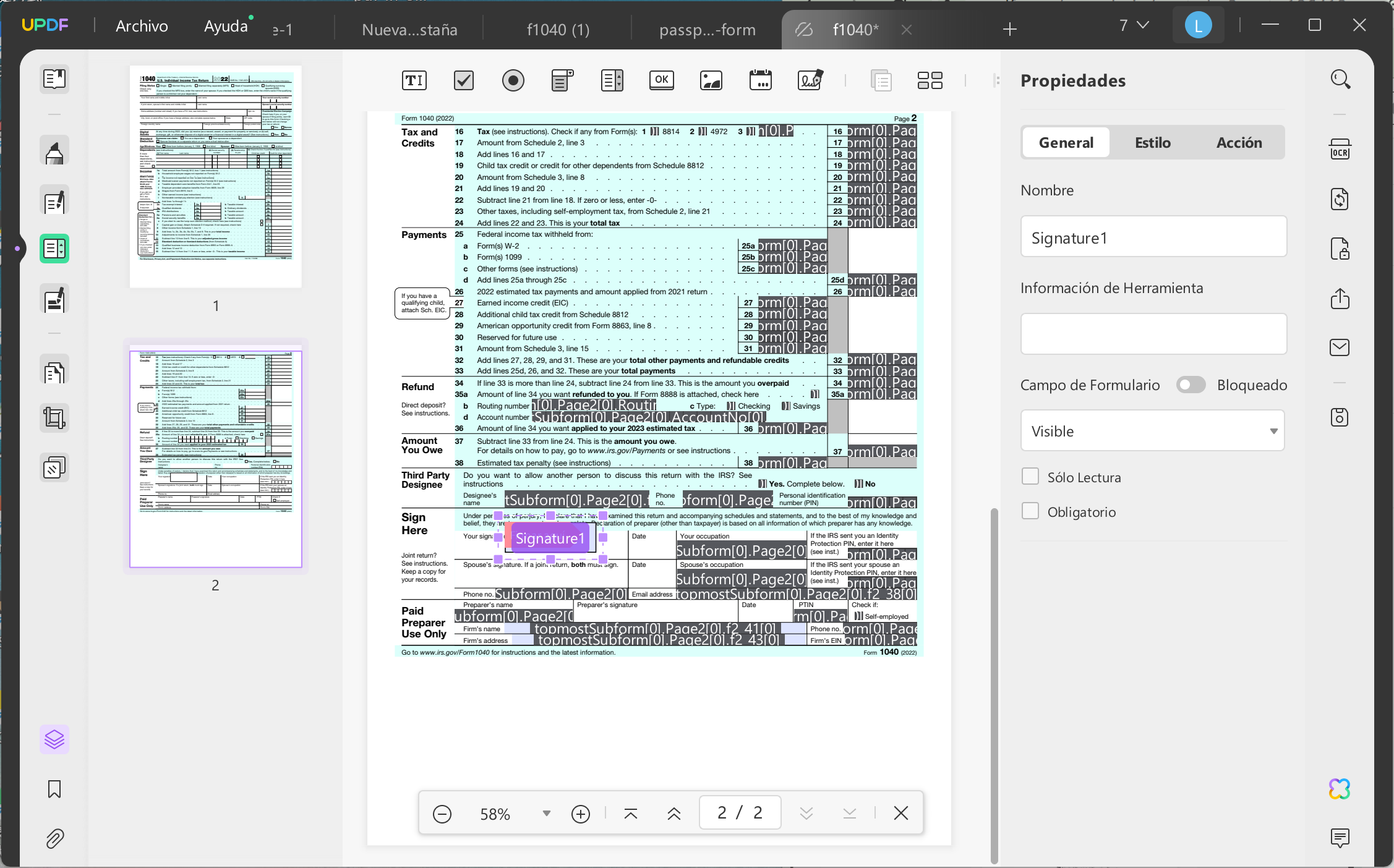Go to first page button
The height and width of the screenshot is (868, 1394).
click(630, 814)
